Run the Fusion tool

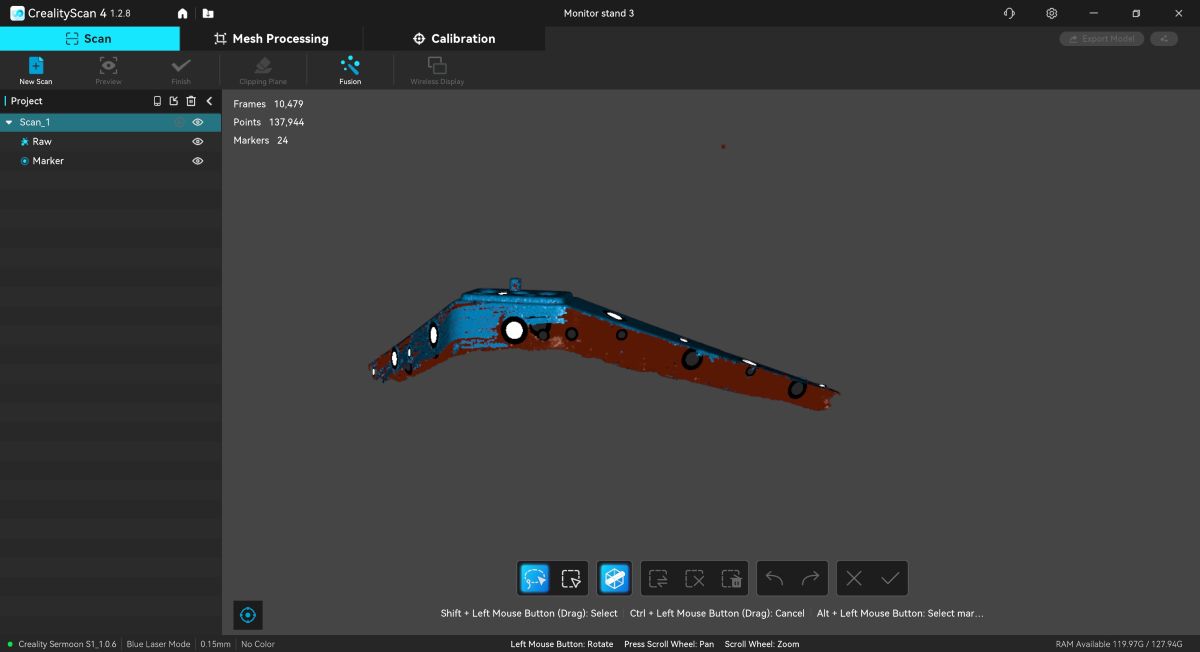click(350, 68)
